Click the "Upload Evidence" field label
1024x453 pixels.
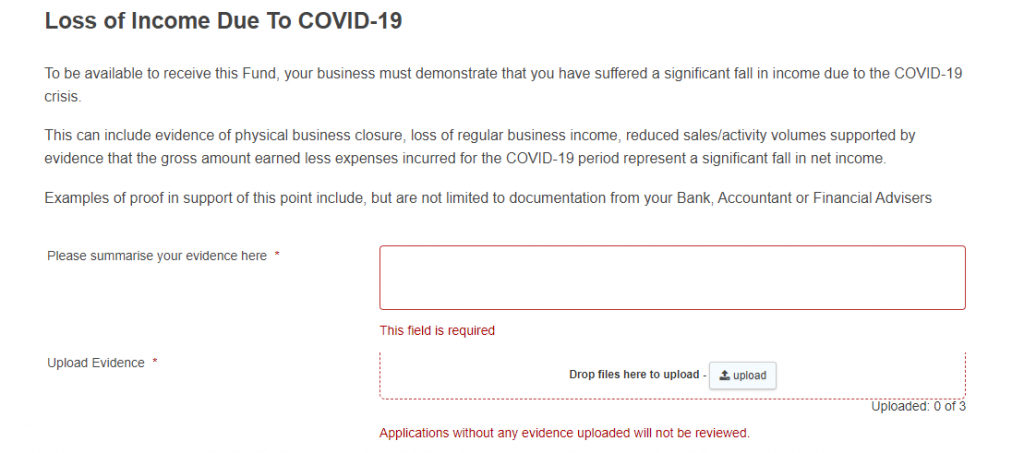coord(96,363)
